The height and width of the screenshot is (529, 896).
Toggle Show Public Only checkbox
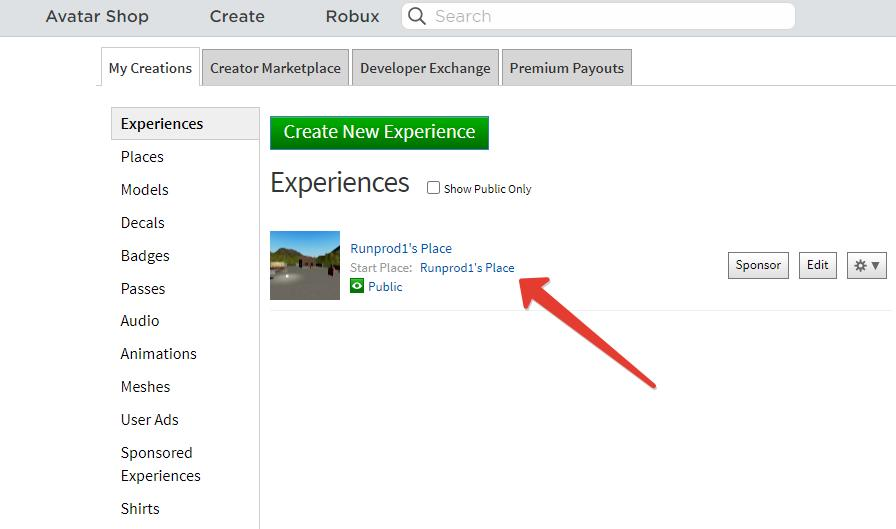click(x=433, y=188)
